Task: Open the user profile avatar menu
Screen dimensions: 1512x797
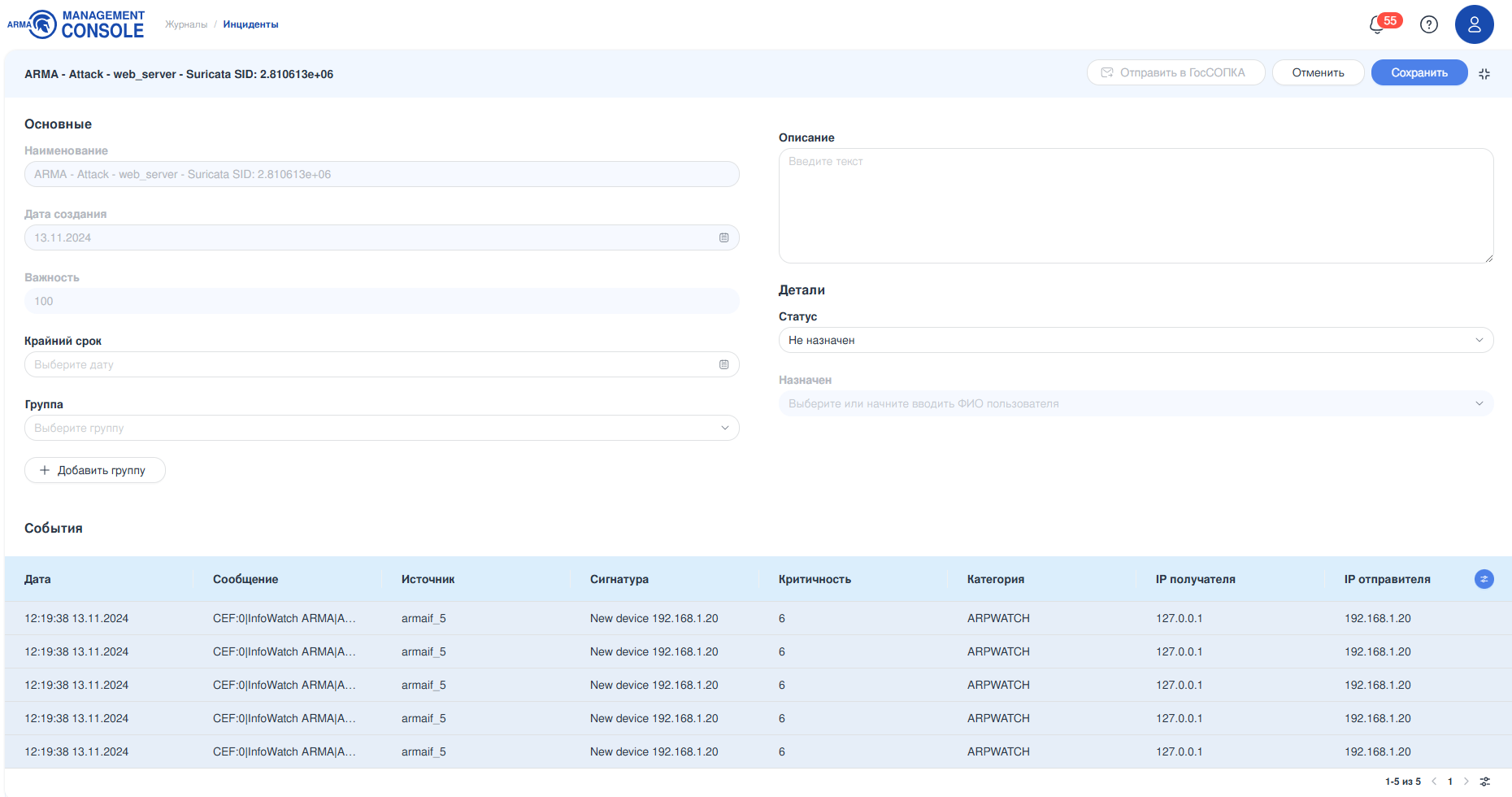Action: point(1474,24)
